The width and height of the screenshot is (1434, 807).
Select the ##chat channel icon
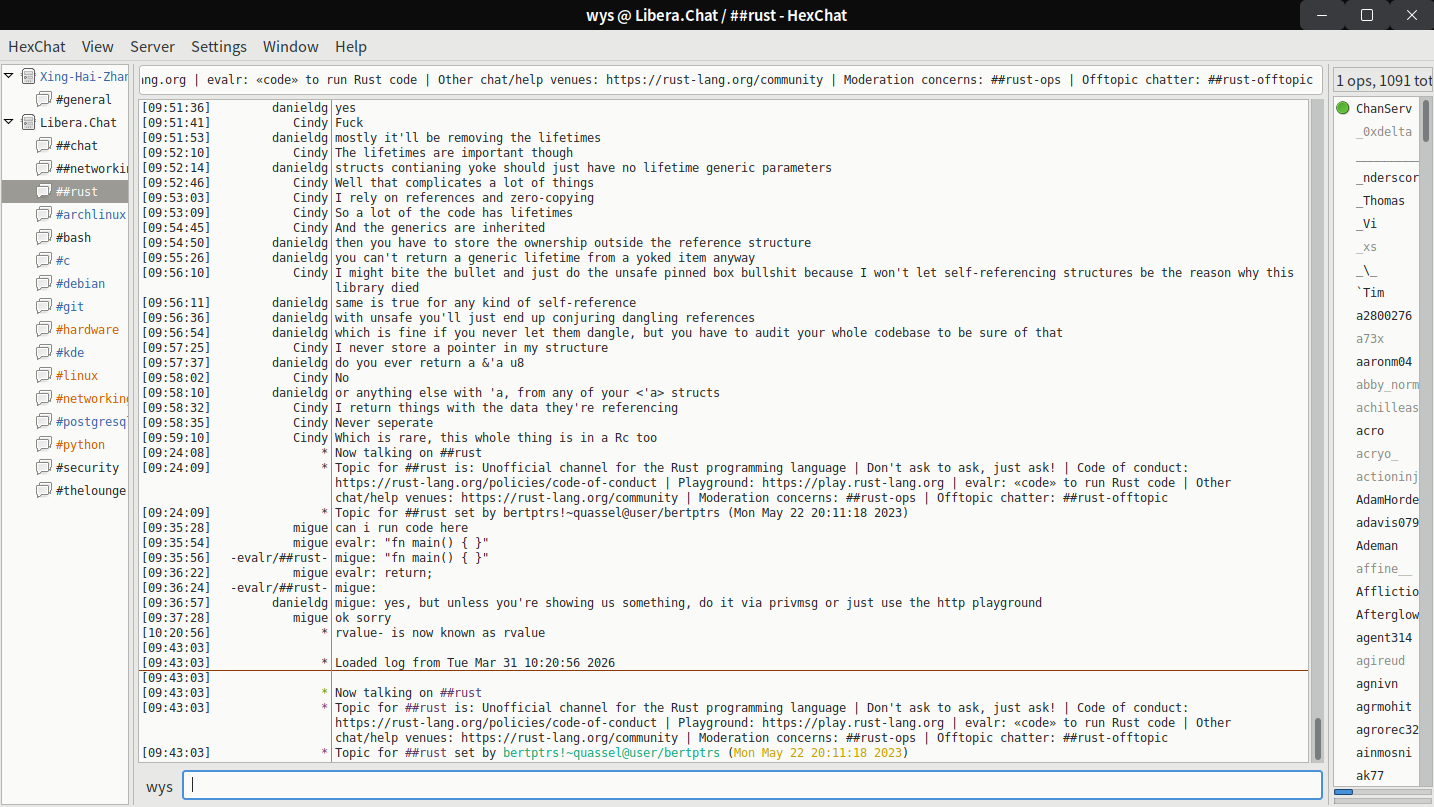pyautogui.click(x=44, y=145)
